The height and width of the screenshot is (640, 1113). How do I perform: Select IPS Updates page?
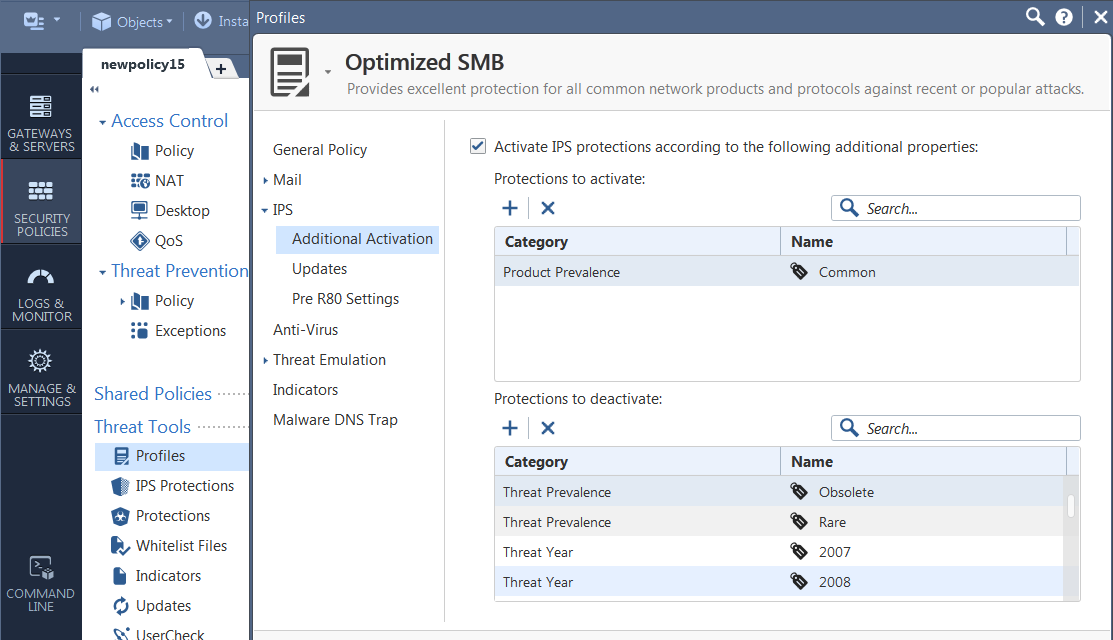pyautogui.click(x=319, y=269)
